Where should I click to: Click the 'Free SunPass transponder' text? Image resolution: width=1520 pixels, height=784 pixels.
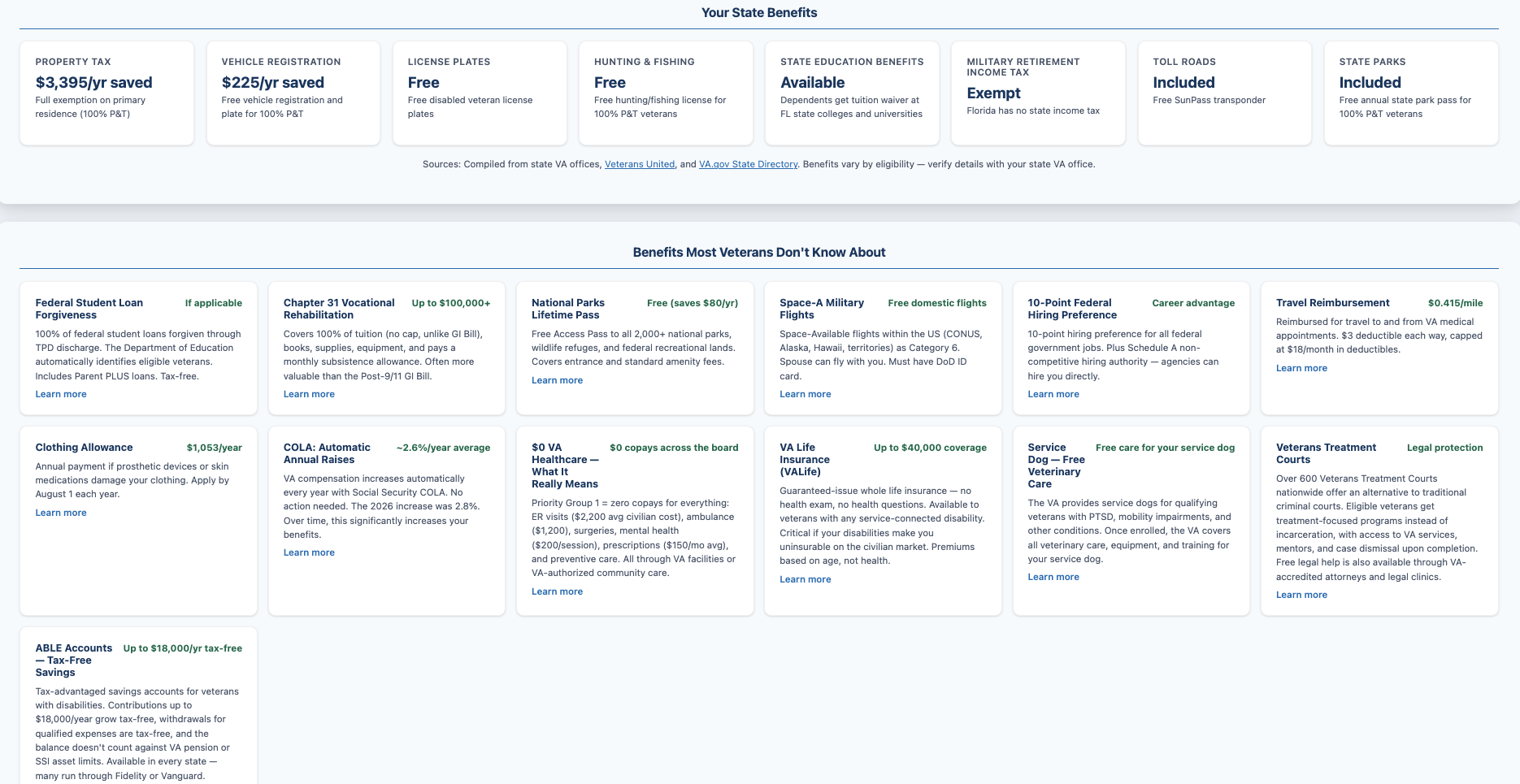click(1209, 100)
